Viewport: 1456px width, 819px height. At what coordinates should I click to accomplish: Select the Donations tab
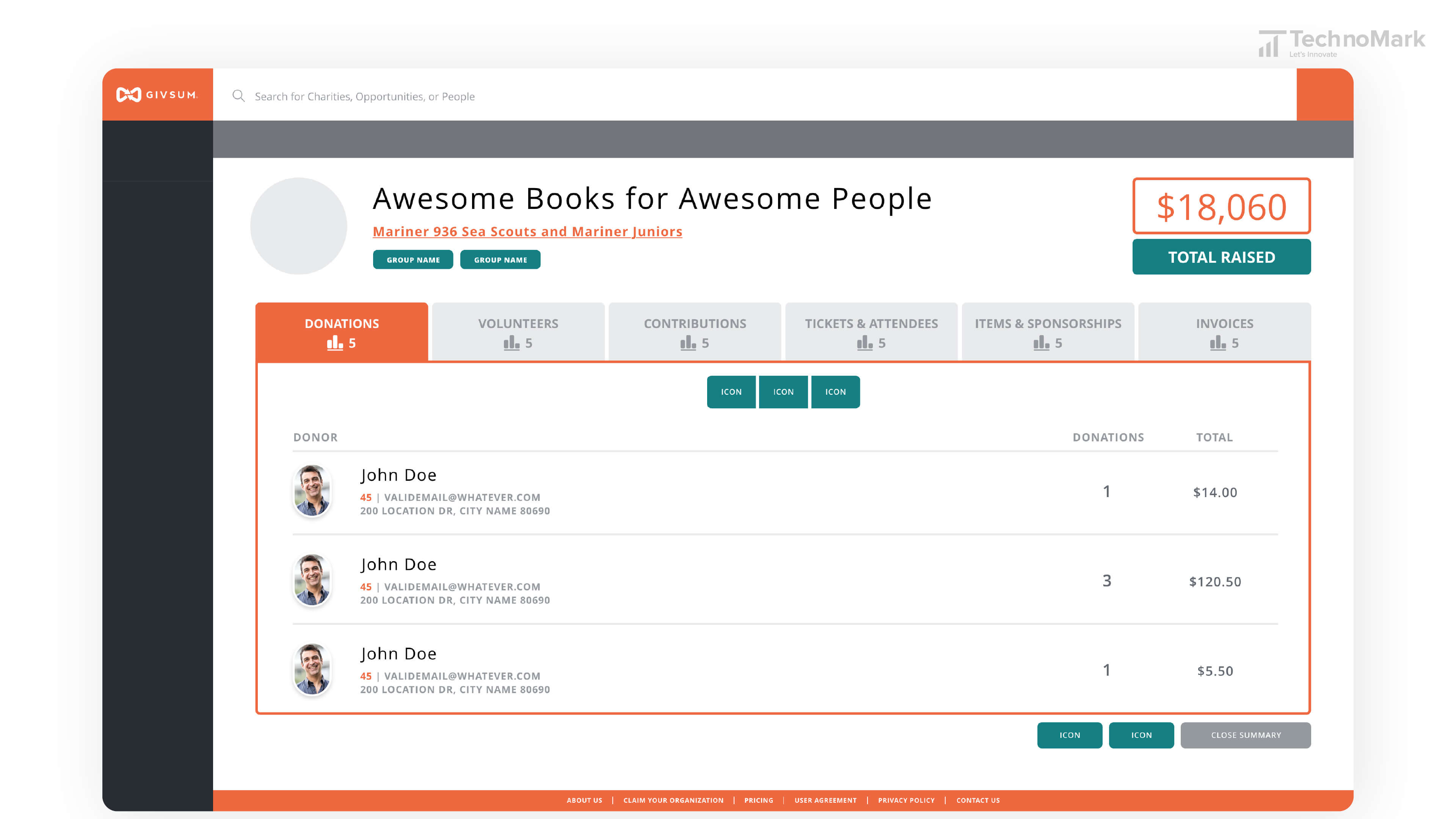point(341,333)
